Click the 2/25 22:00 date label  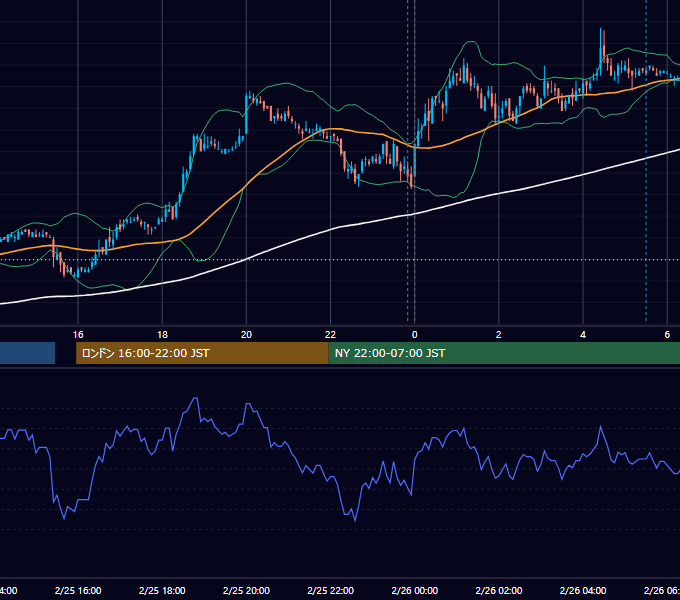coord(330,590)
